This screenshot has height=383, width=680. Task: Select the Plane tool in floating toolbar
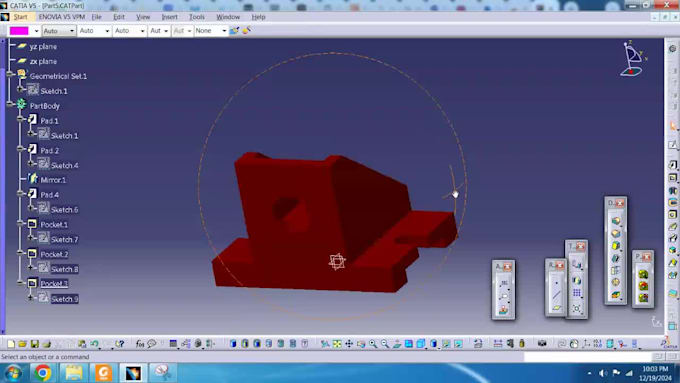pyautogui.click(x=556, y=308)
